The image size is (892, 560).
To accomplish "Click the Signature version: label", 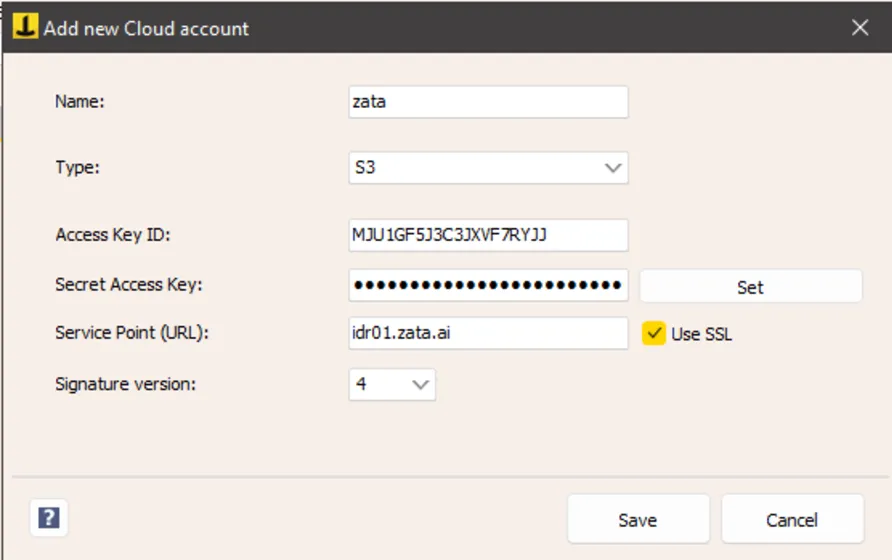I will (x=125, y=385).
